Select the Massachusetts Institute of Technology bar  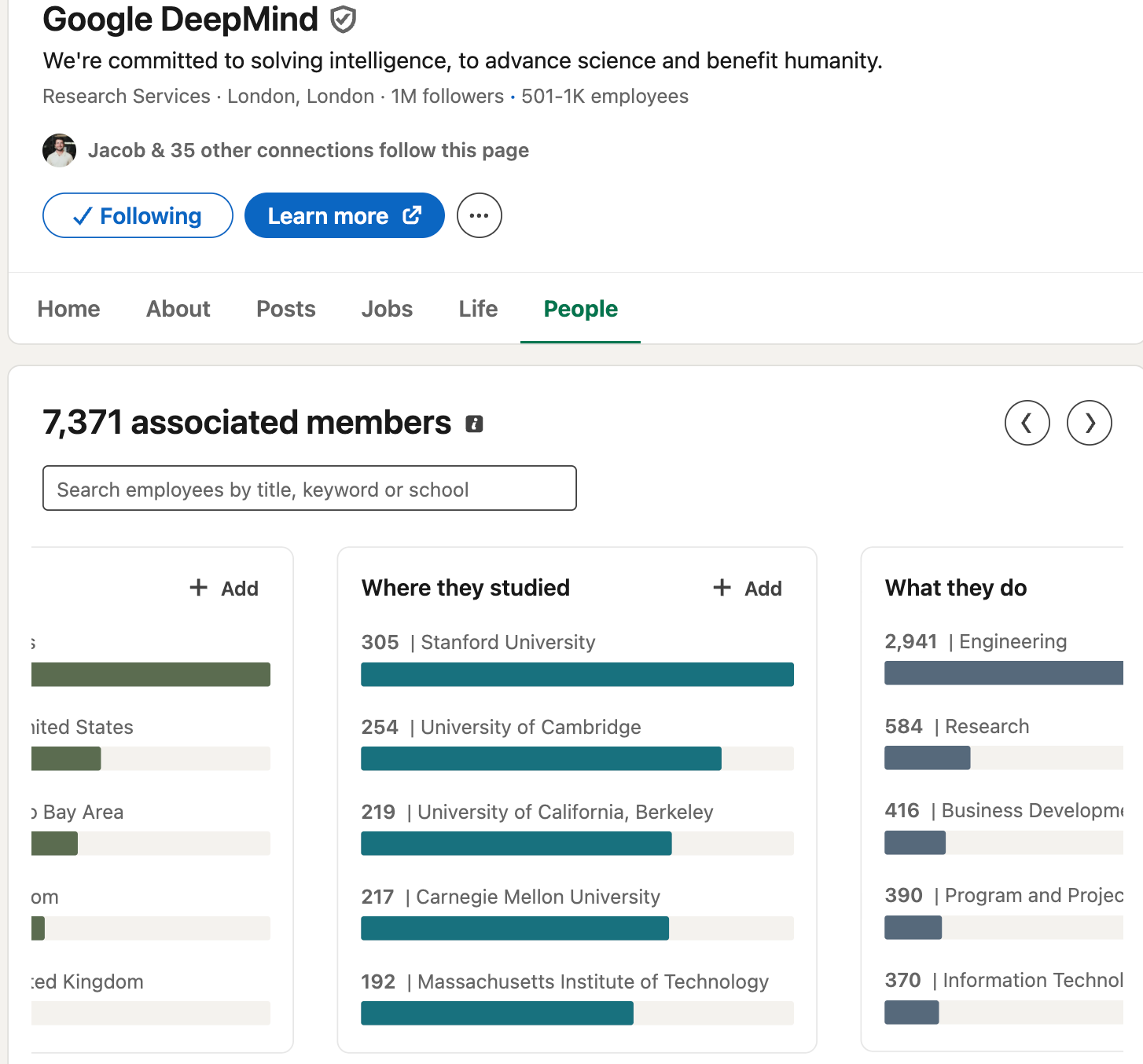(x=577, y=1013)
